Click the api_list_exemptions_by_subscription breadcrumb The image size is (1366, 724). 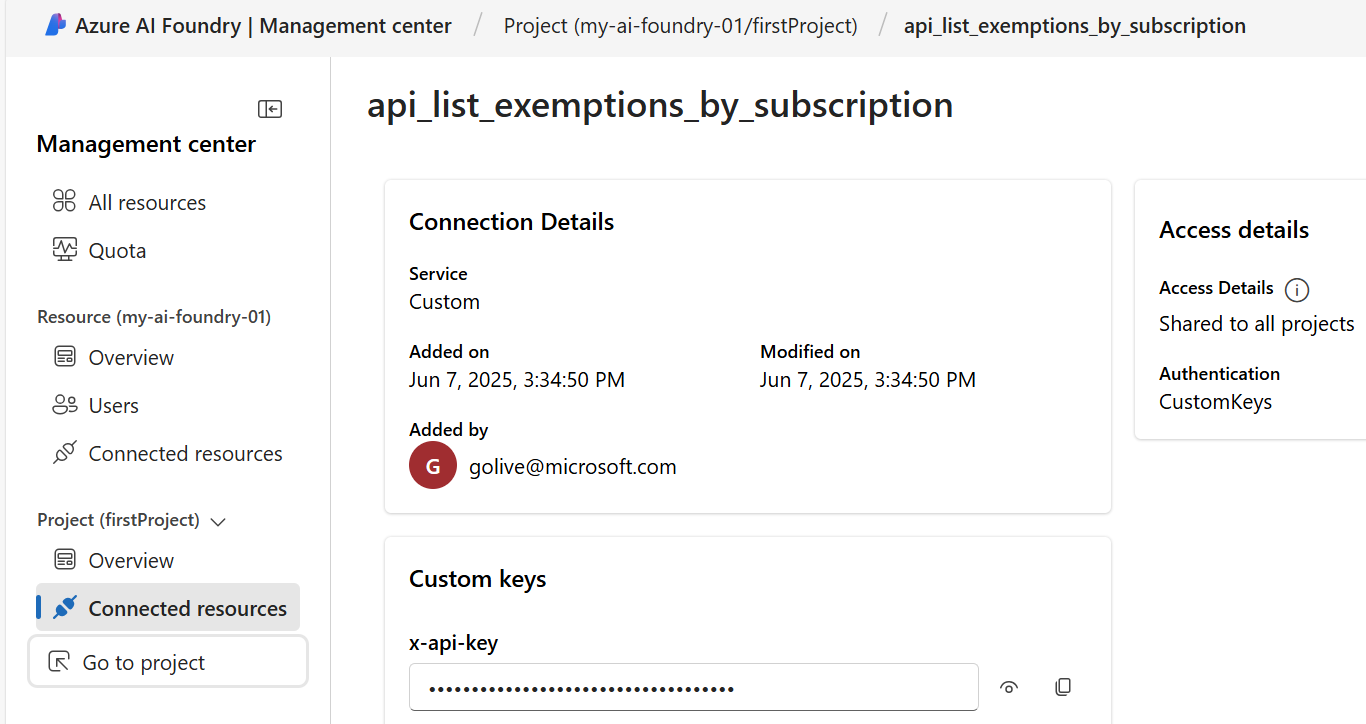(1075, 26)
